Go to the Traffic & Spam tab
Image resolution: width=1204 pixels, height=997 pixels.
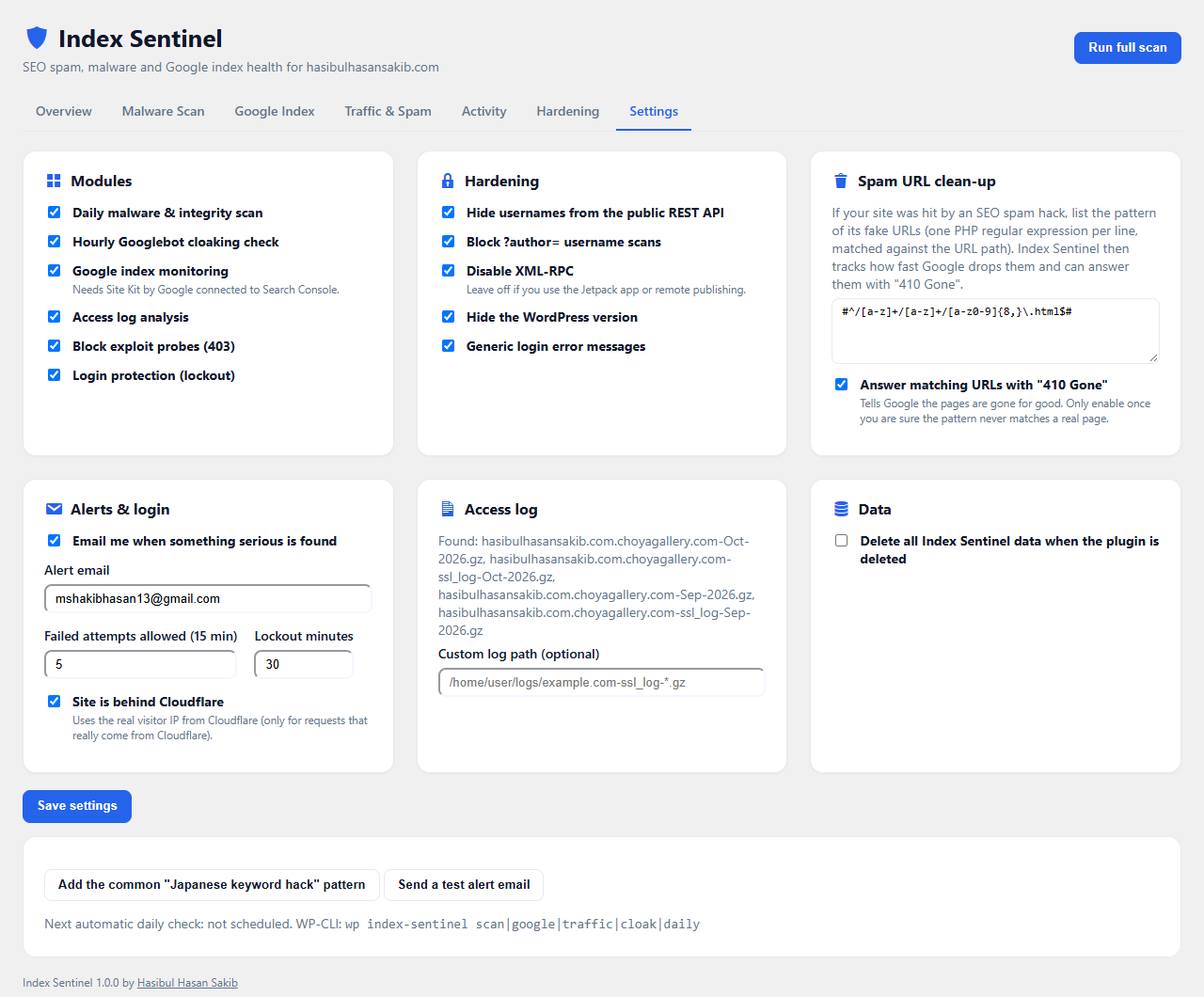coord(388,111)
